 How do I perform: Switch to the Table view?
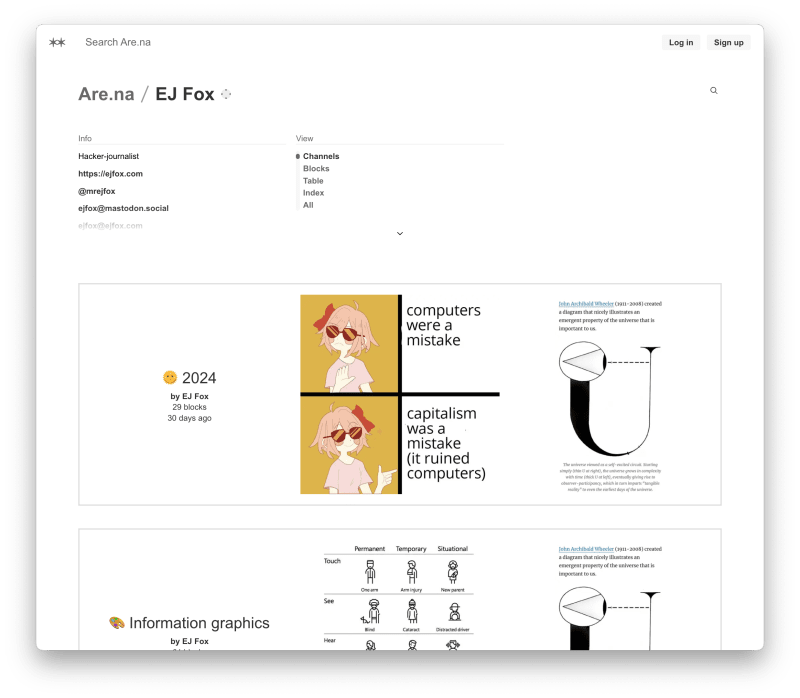pyautogui.click(x=313, y=181)
